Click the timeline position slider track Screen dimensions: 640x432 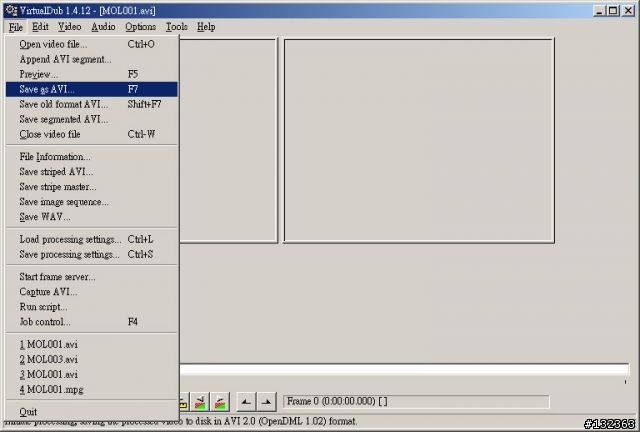(404, 370)
